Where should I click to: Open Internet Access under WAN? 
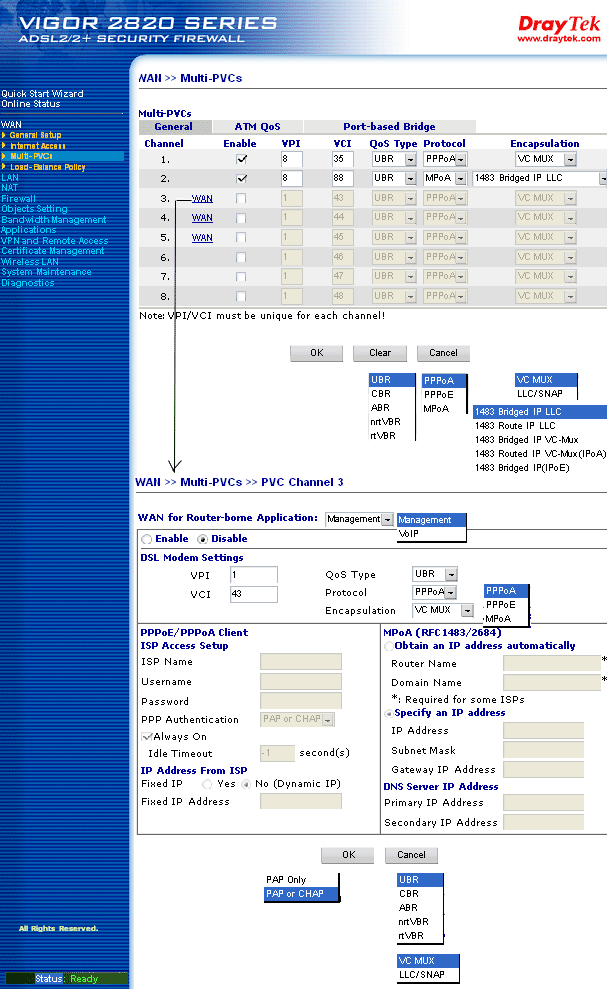(x=37, y=146)
